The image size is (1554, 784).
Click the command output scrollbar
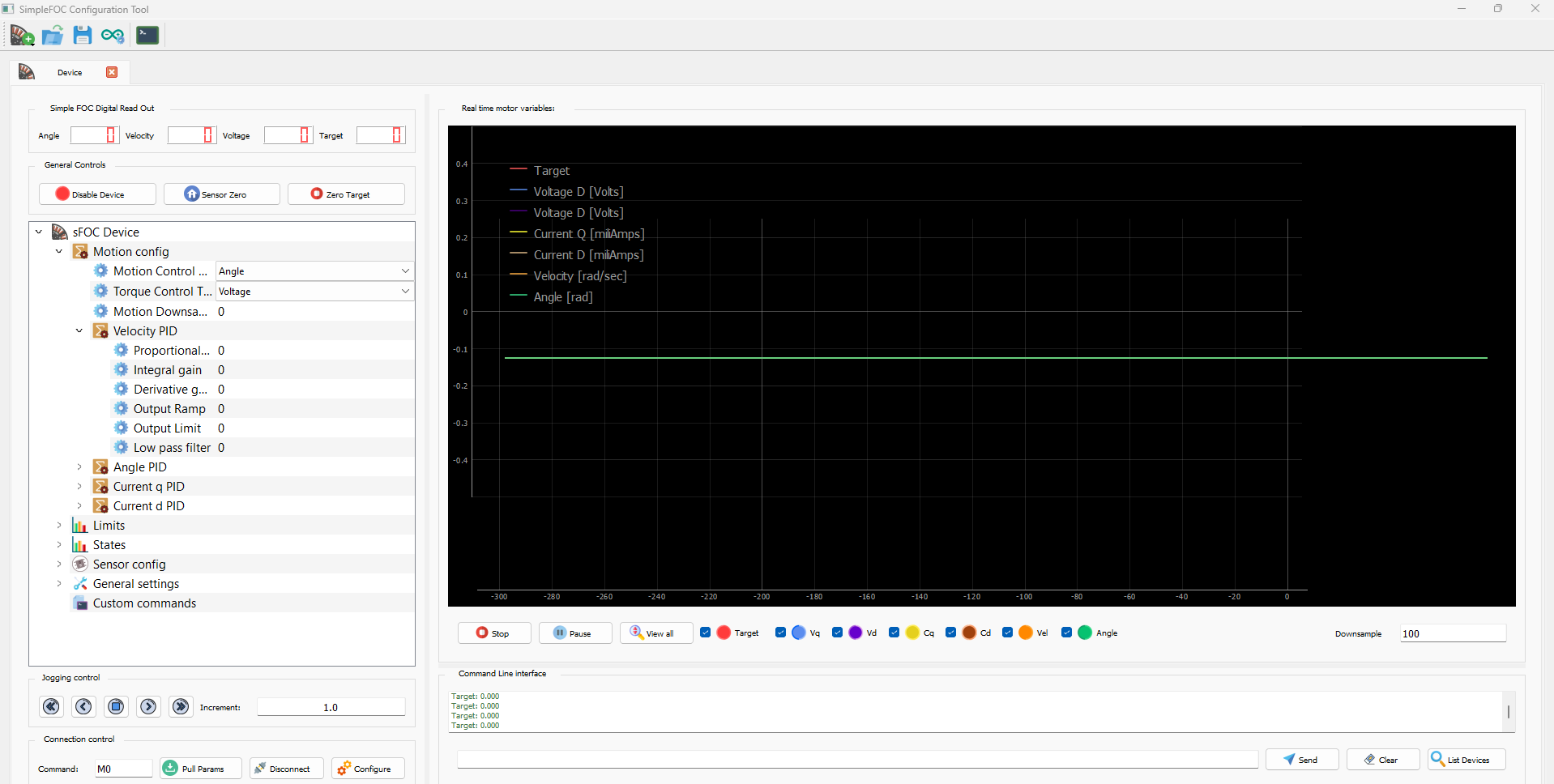[1508, 711]
